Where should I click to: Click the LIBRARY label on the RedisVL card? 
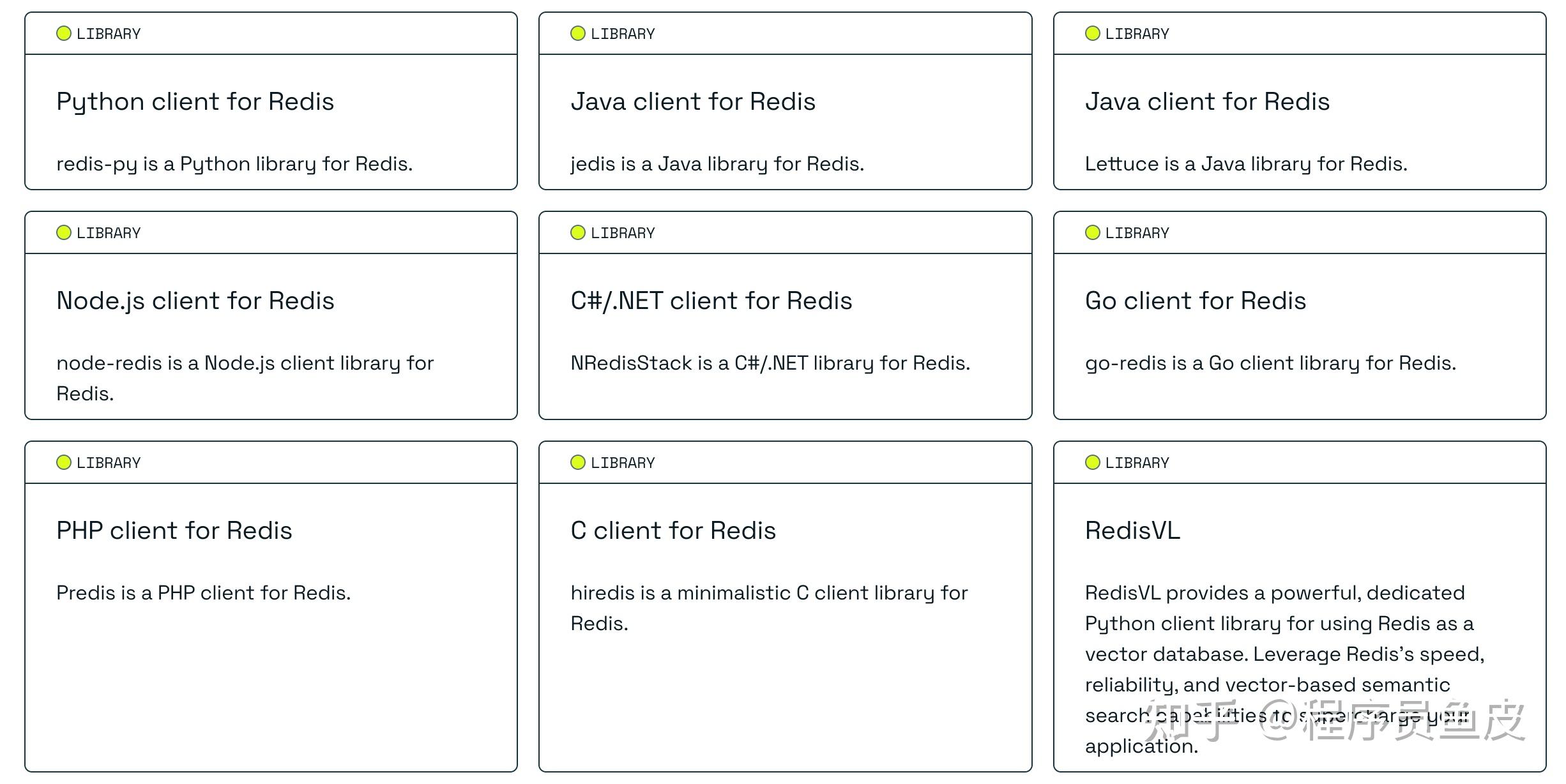click(1137, 463)
